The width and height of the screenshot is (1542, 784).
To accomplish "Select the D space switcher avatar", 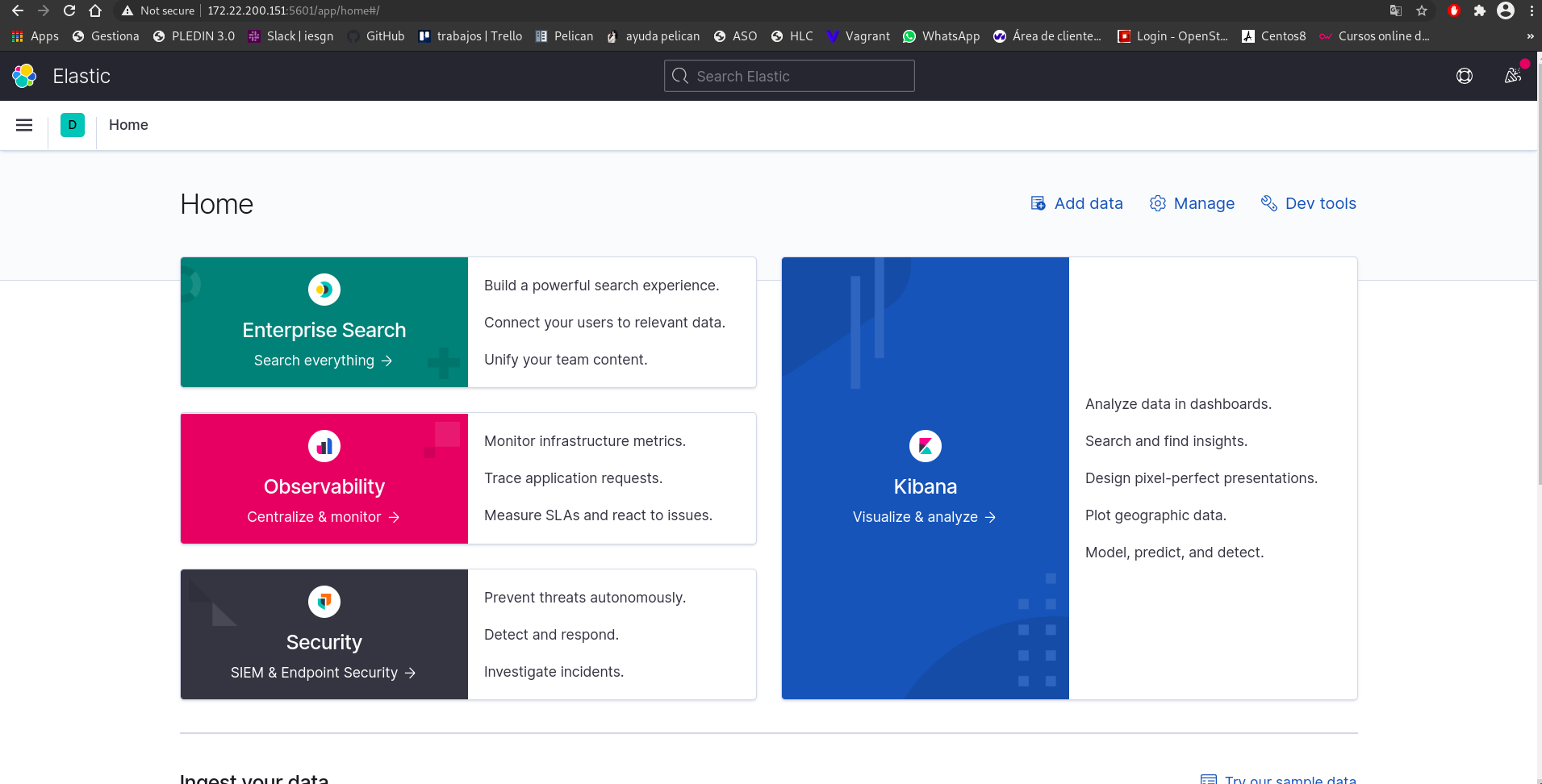I will coord(73,125).
